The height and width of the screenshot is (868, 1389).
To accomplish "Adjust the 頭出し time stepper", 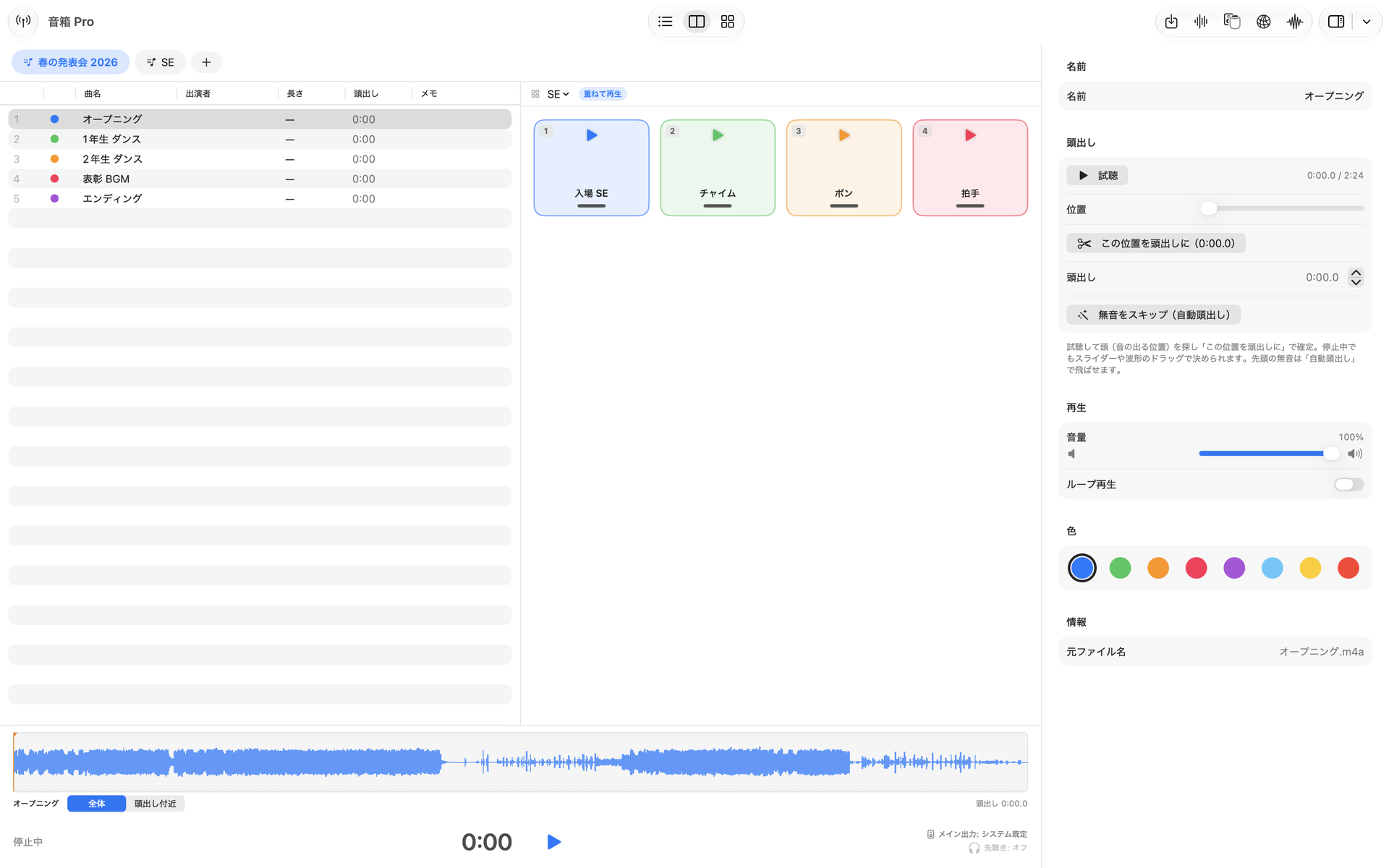I will pos(1356,278).
